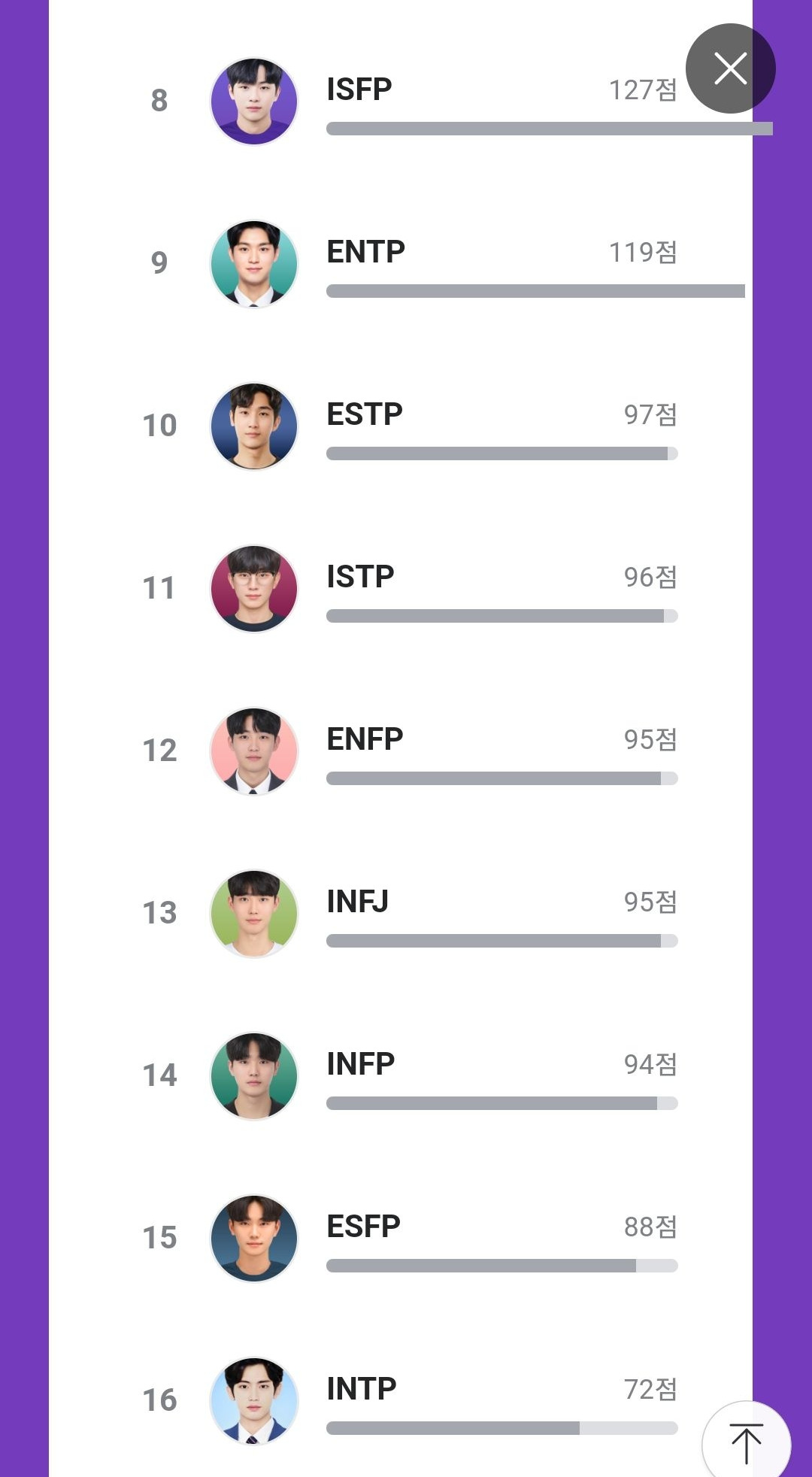Tap the ENTP profile picture
Screen dimensions: 812x1477
click(x=254, y=264)
